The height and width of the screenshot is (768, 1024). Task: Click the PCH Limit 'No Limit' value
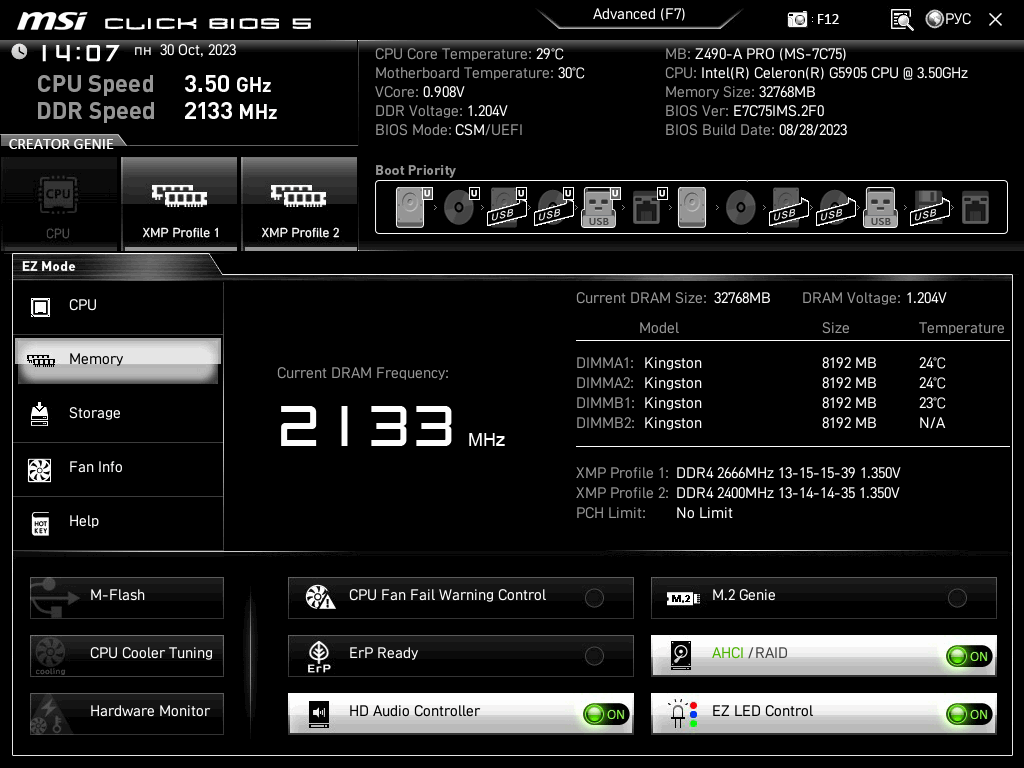point(704,513)
